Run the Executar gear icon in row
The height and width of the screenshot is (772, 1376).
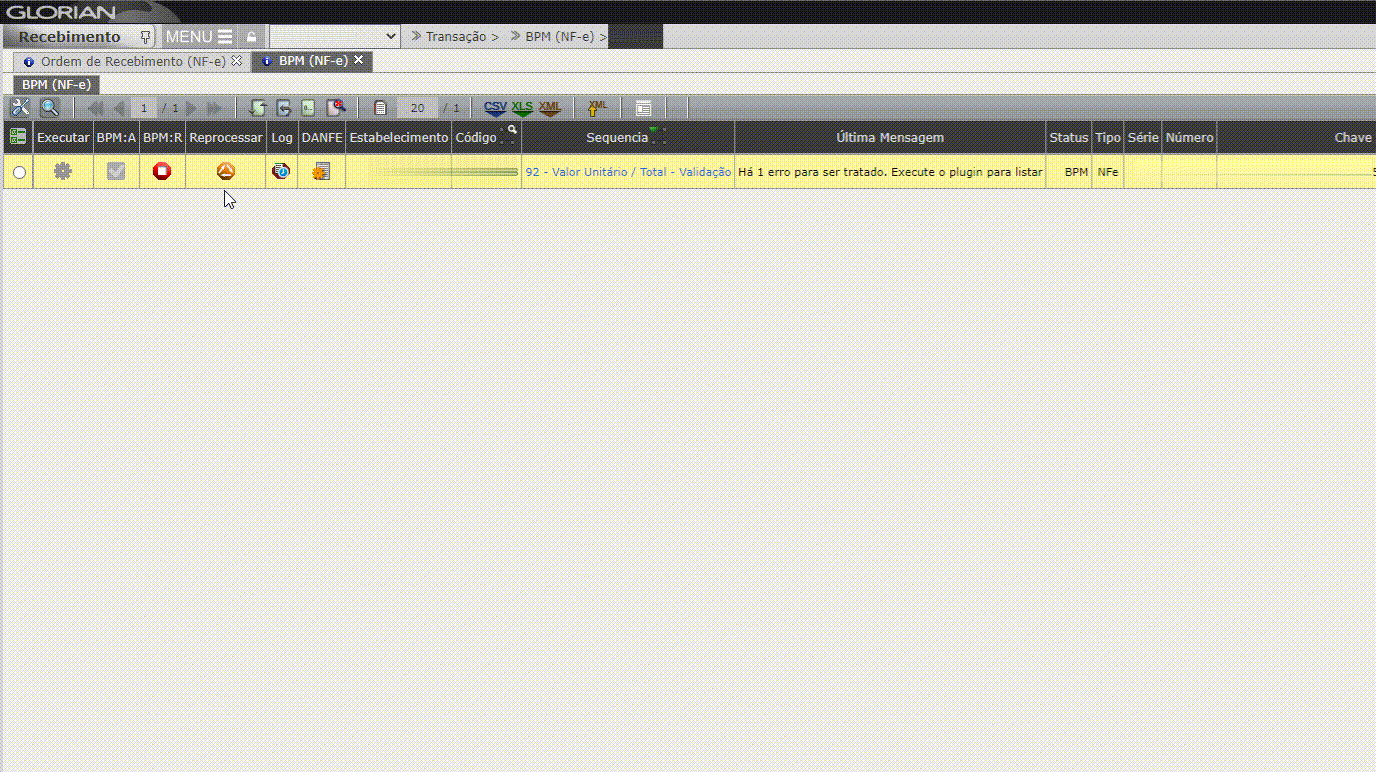point(63,172)
